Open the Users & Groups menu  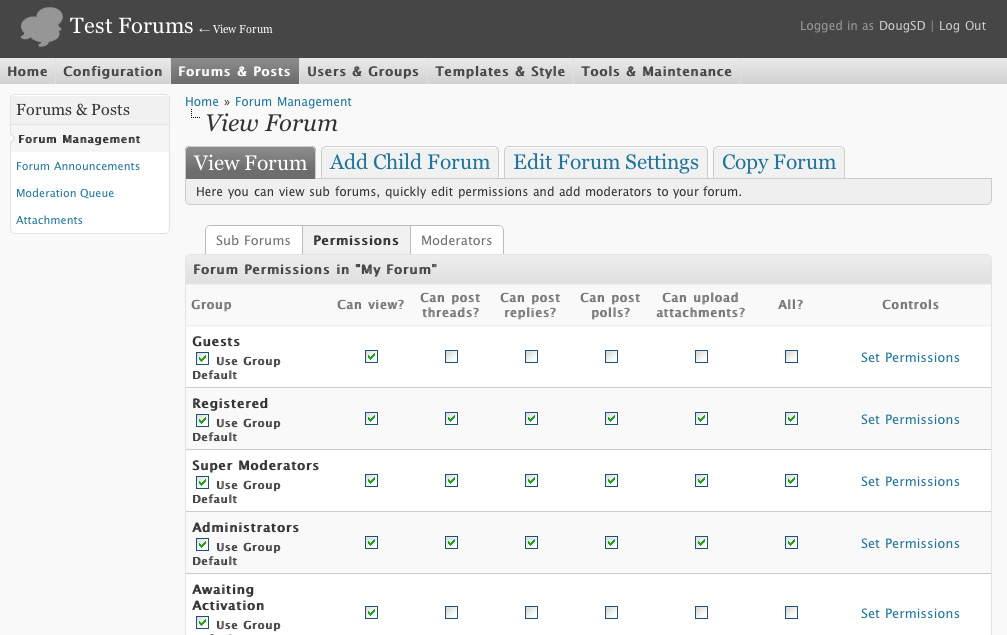[363, 71]
